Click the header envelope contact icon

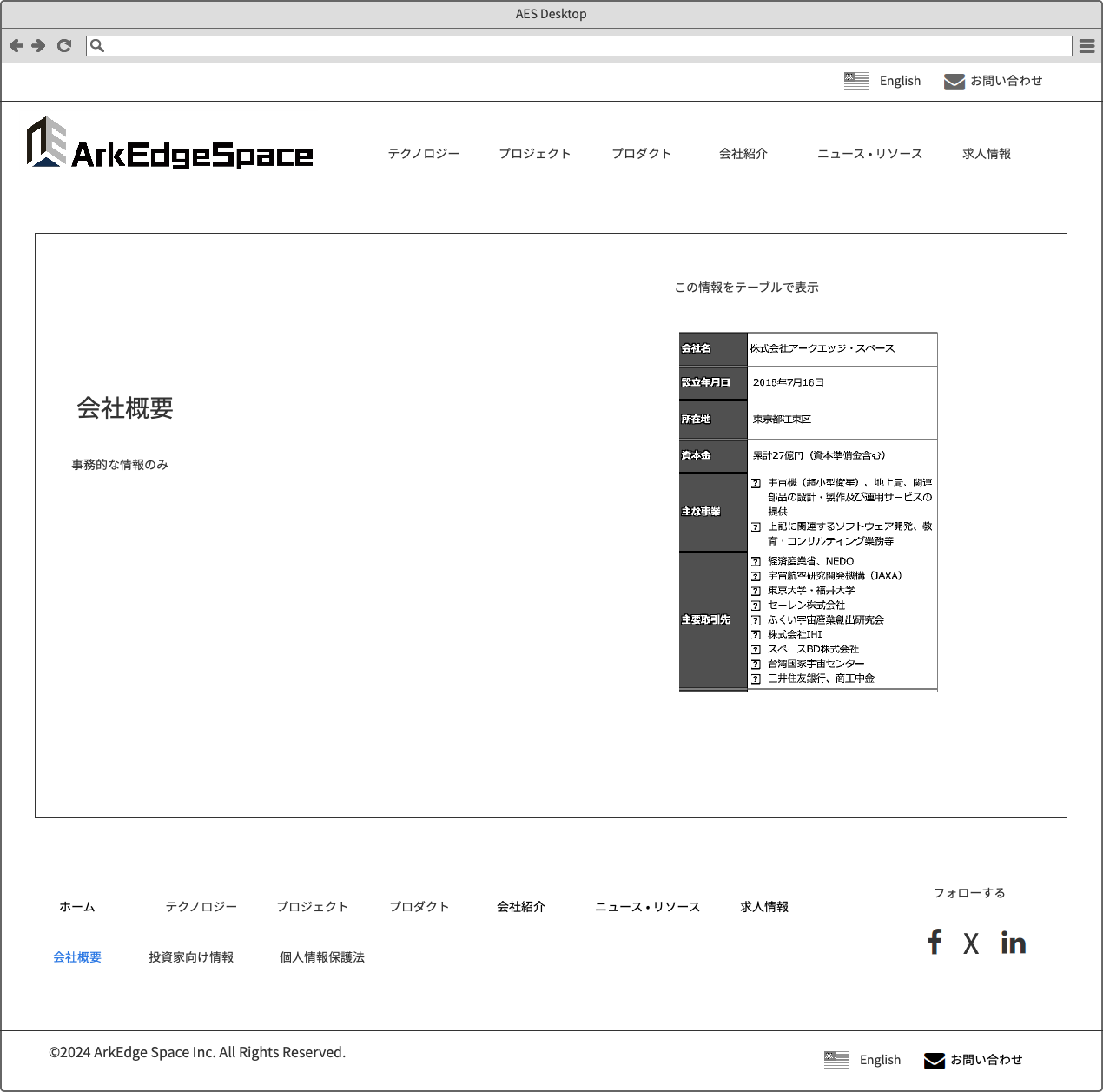pos(954,82)
